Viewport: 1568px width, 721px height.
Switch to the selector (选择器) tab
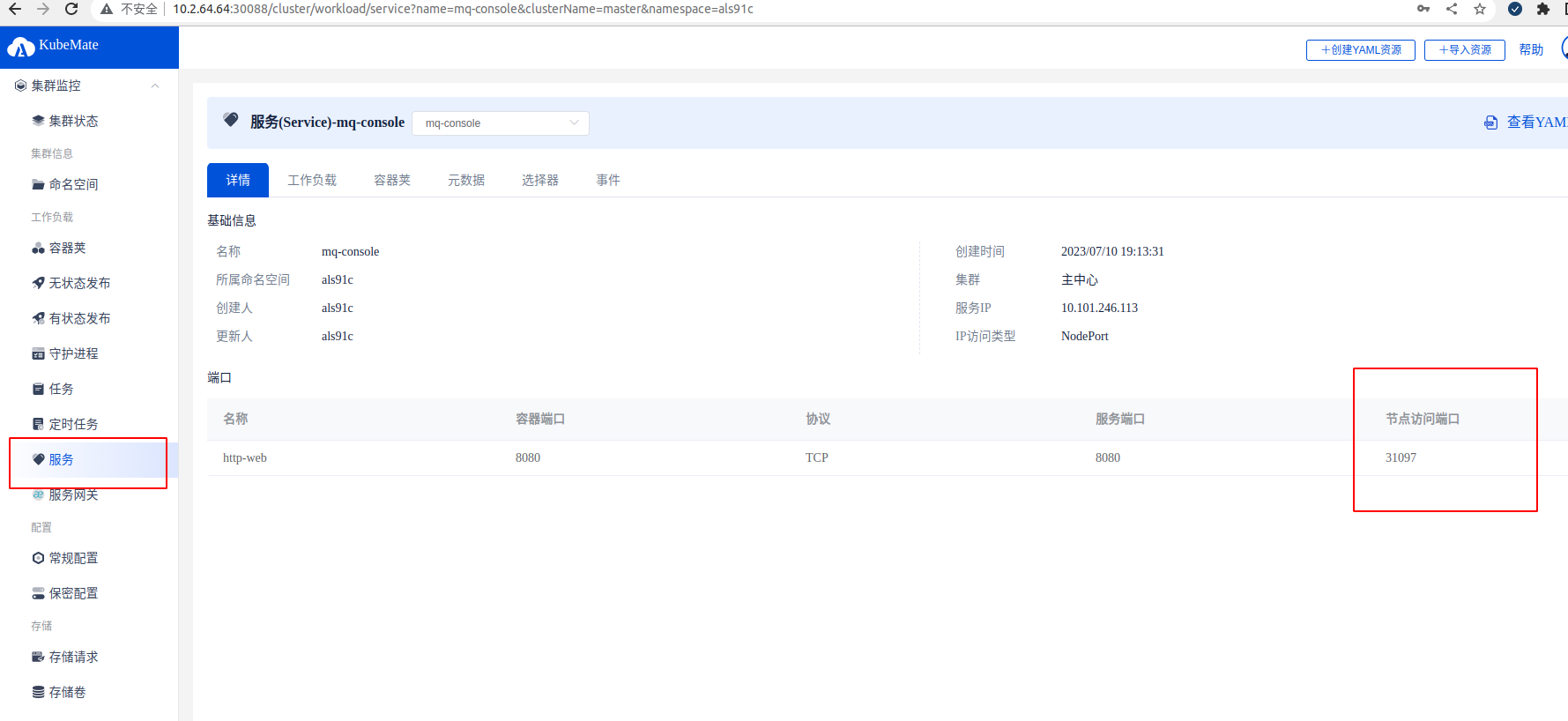[x=539, y=180]
